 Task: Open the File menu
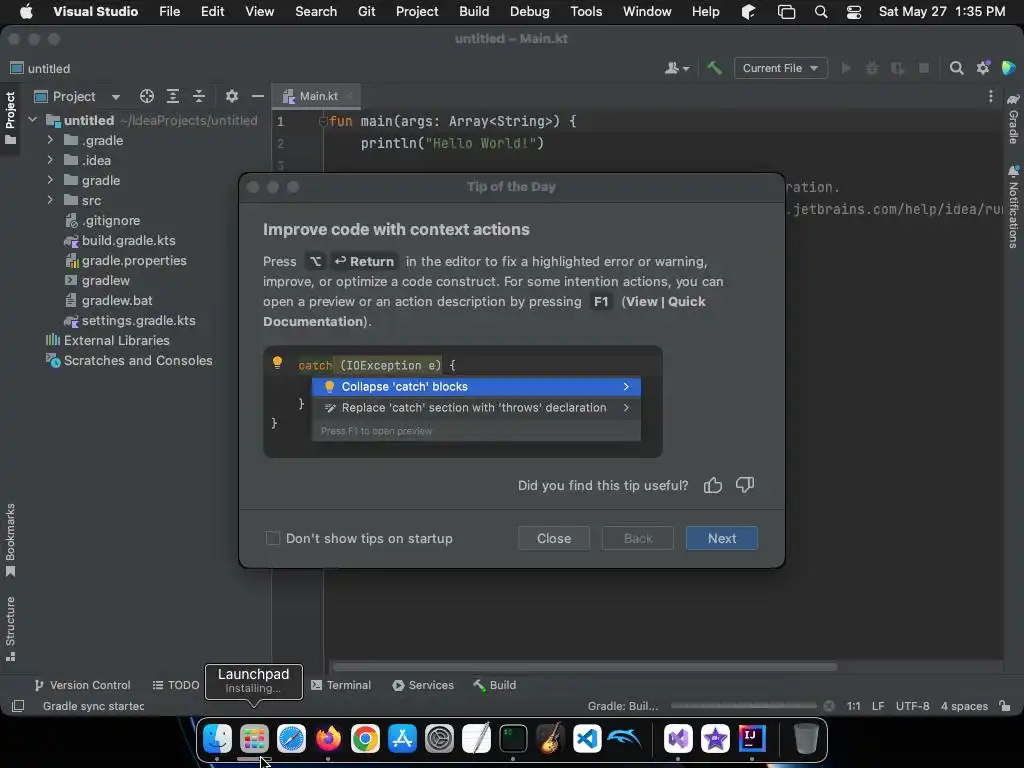click(170, 11)
